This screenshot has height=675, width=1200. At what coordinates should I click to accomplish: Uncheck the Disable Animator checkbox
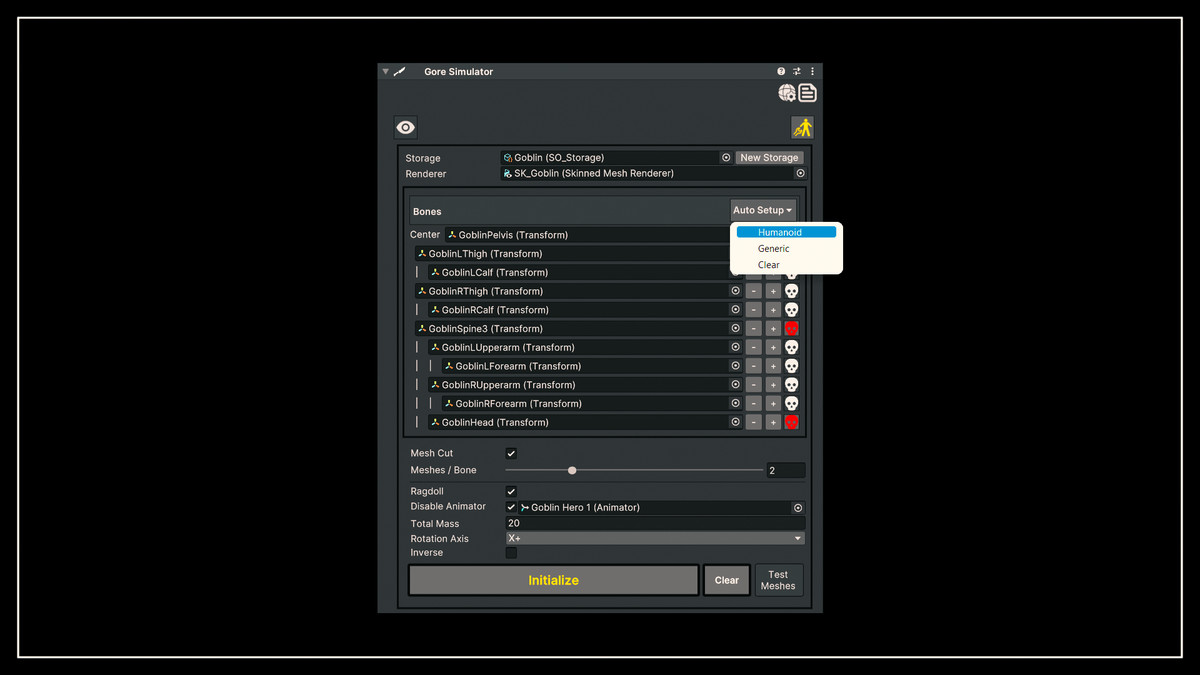(511, 507)
